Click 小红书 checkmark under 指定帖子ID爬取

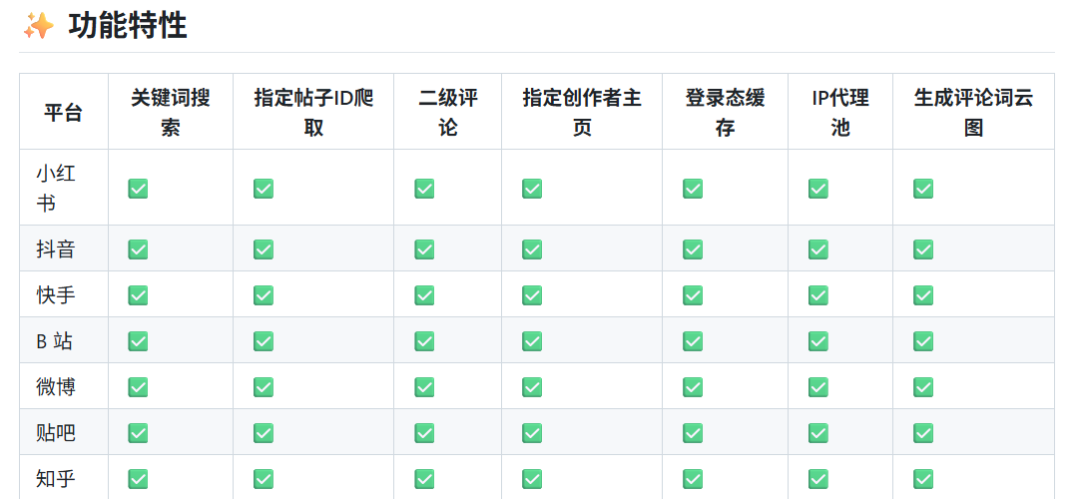pos(263,188)
